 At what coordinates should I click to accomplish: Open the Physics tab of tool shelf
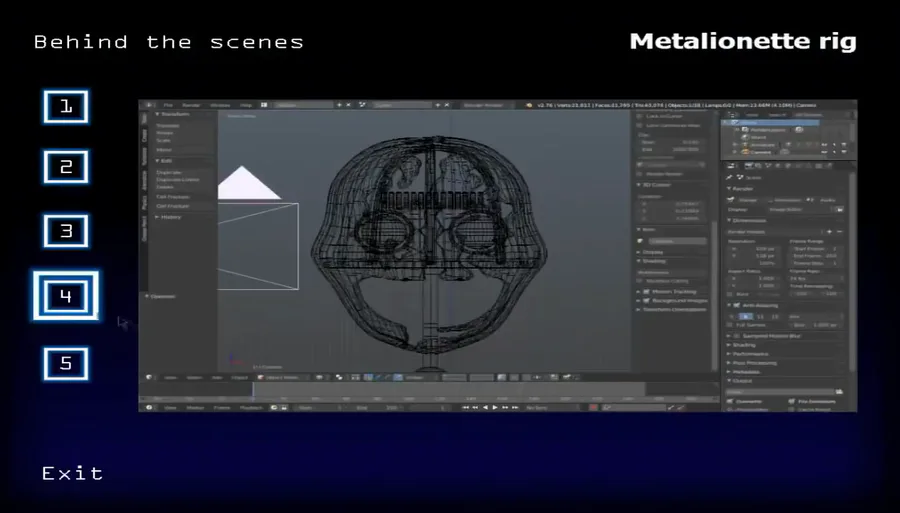click(x=144, y=203)
